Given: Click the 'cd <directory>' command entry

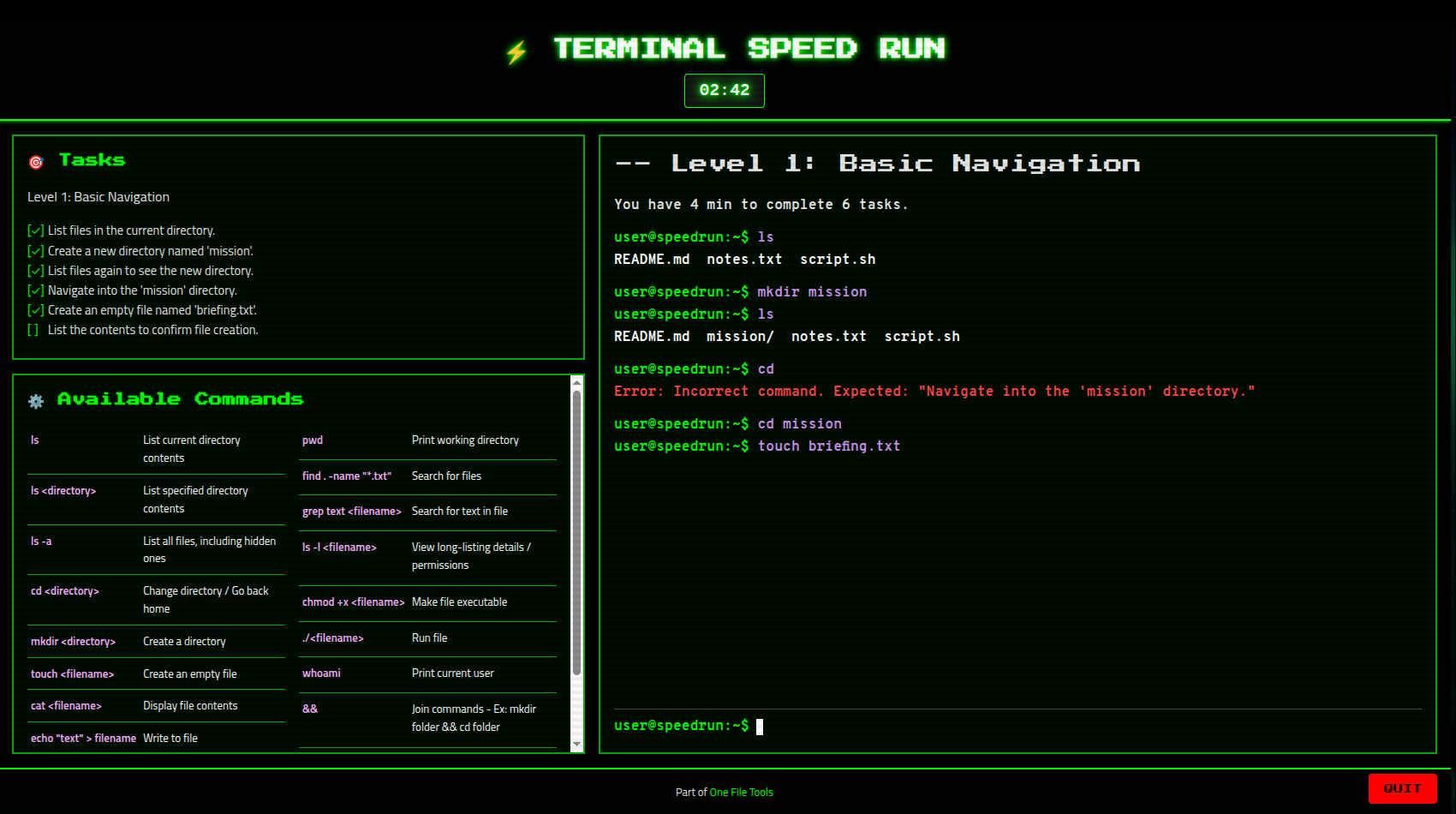Looking at the screenshot, I should click(x=65, y=591).
